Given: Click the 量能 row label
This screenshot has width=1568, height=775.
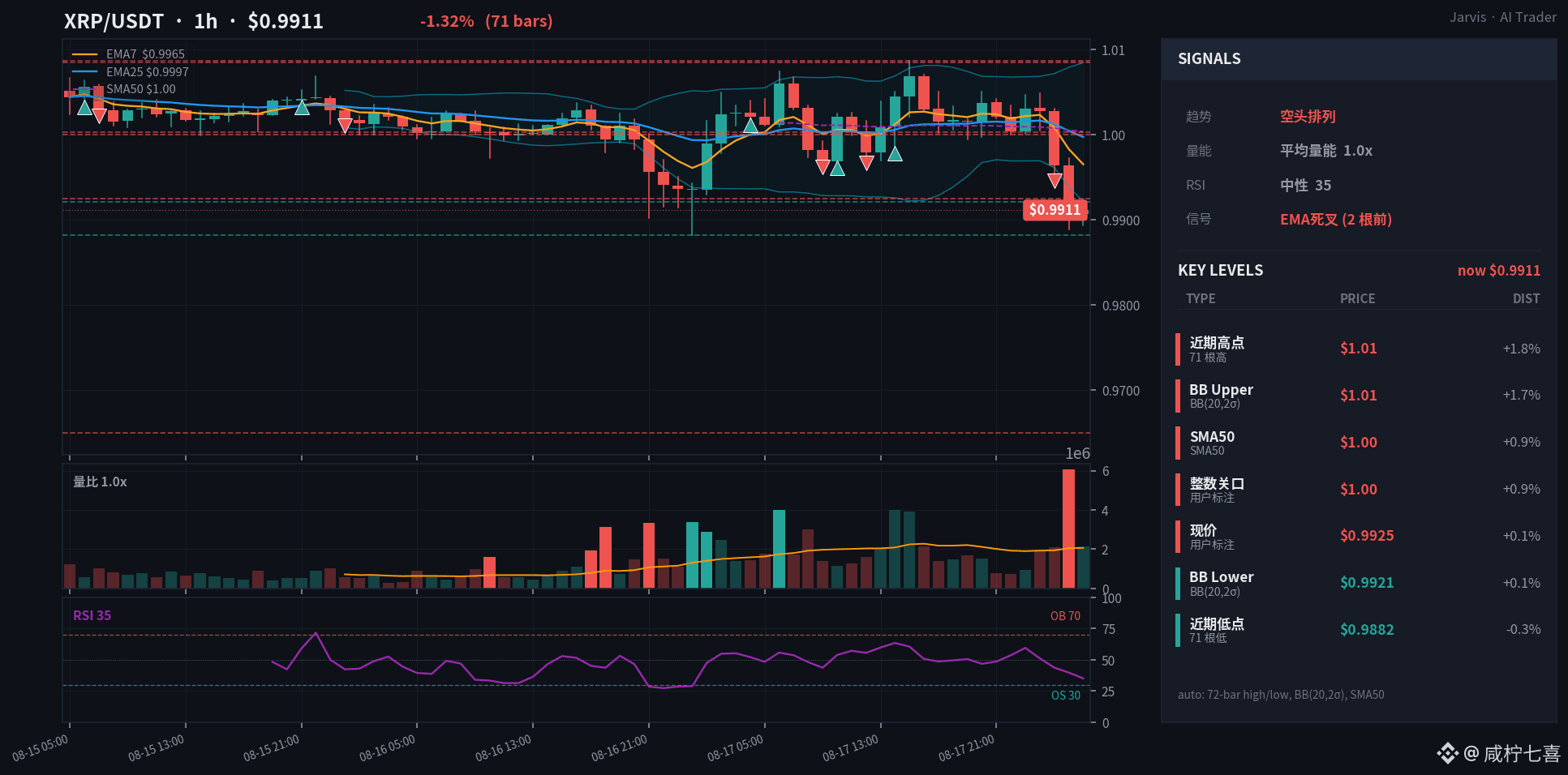Looking at the screenshot, I should pos(1198,151).
